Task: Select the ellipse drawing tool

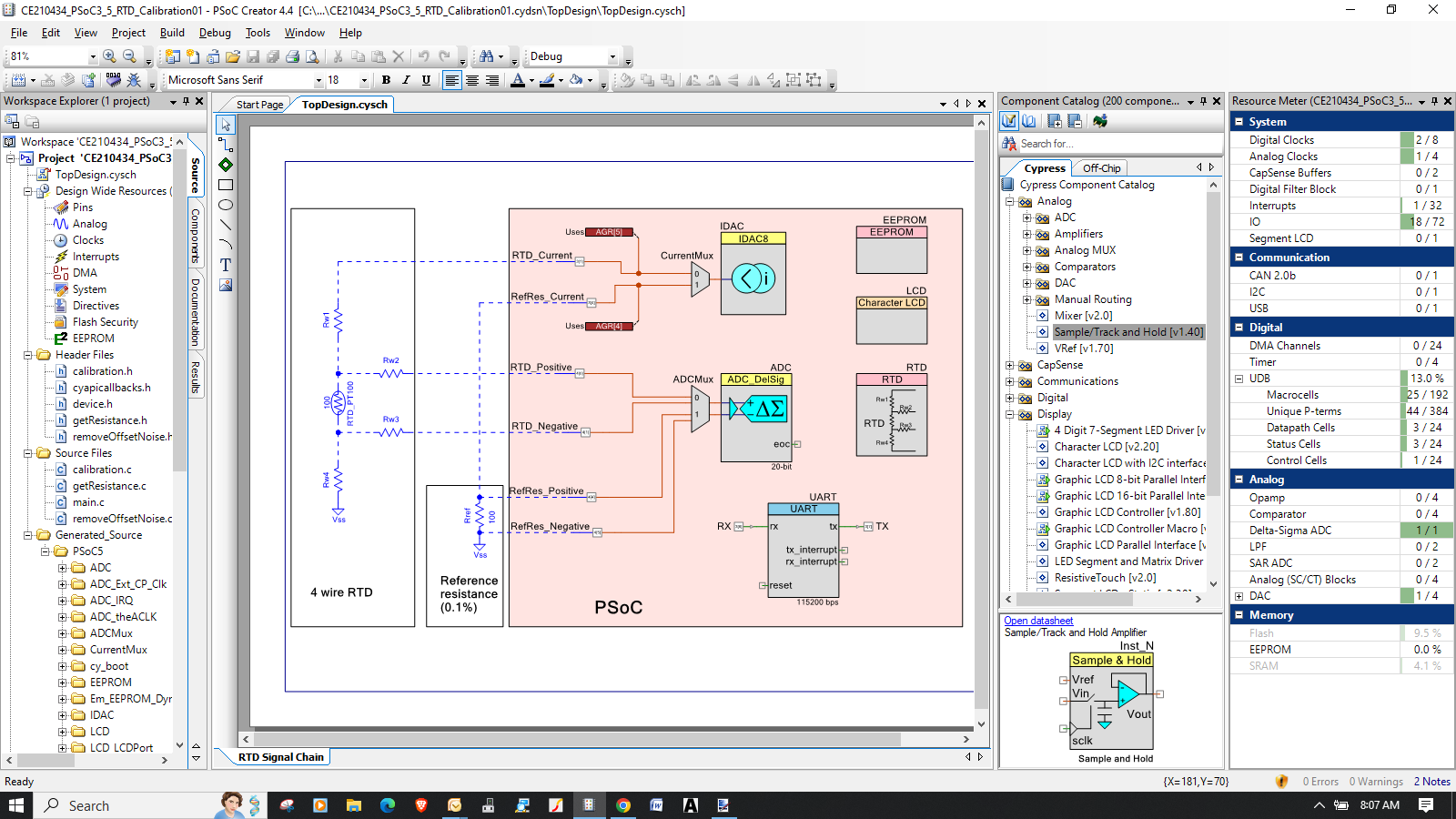Action: (x=226, y=205)
